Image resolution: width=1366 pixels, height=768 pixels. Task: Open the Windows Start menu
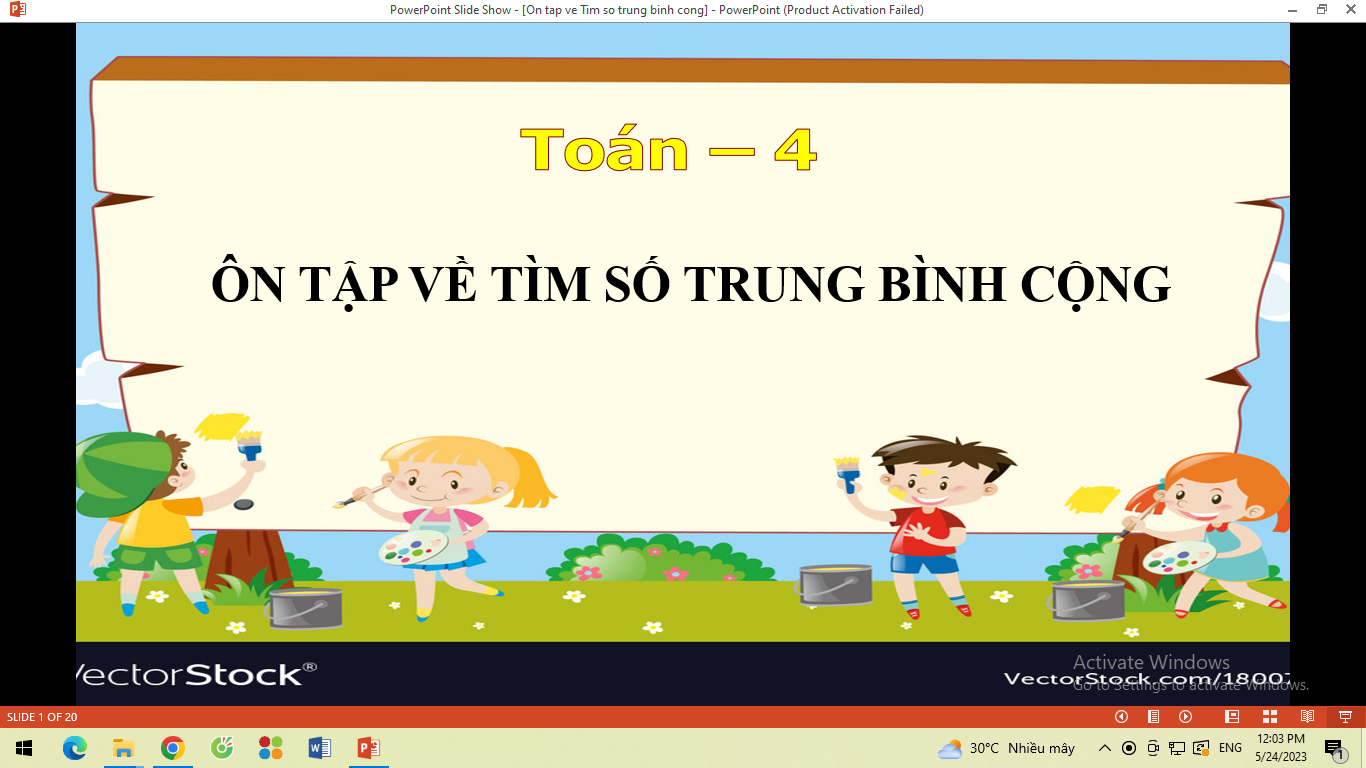click(24, 748)
